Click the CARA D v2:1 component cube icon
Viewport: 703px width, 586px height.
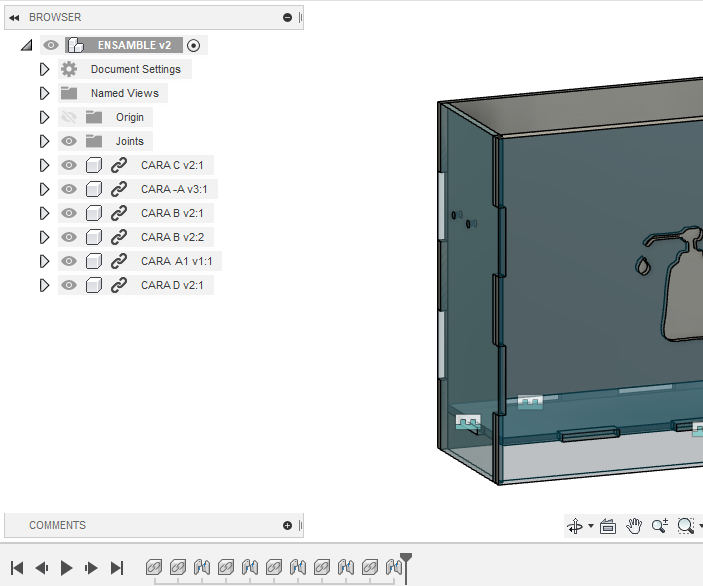94,285
